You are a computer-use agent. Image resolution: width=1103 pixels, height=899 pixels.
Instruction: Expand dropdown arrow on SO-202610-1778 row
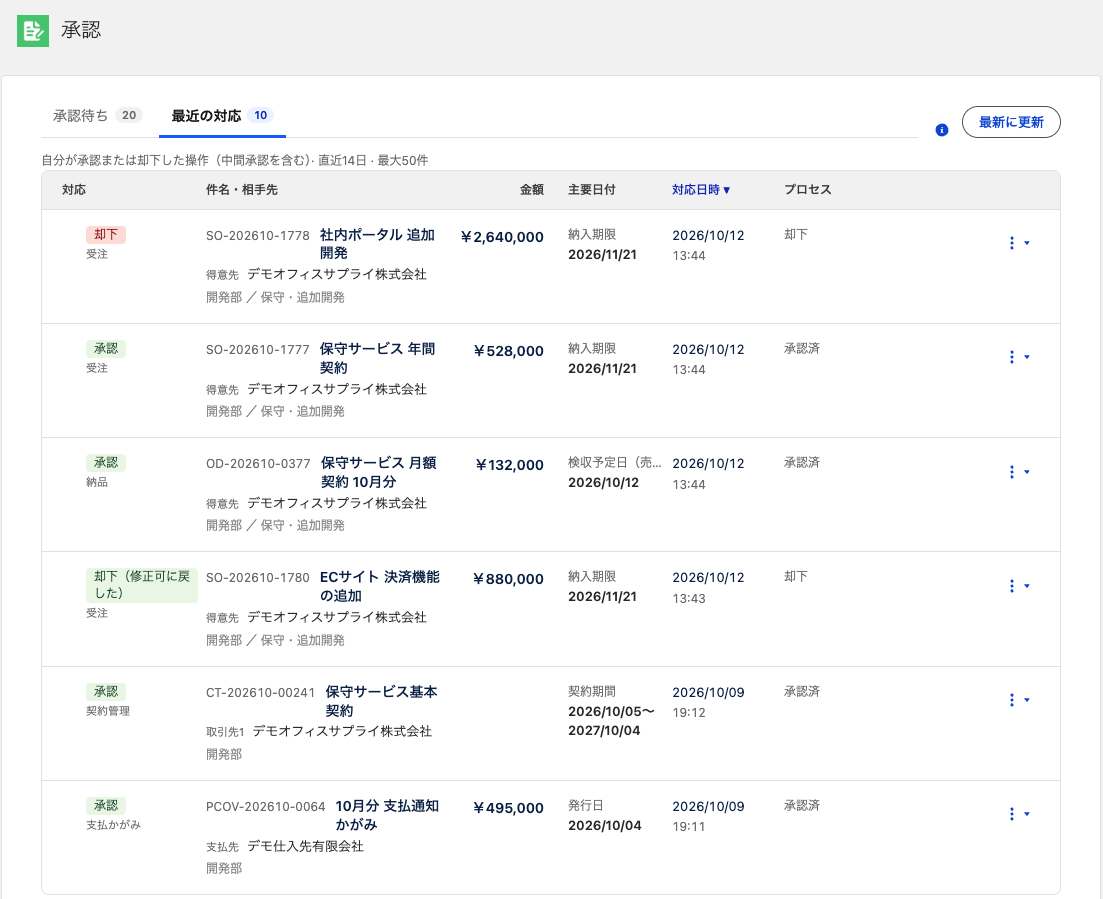1027,243
